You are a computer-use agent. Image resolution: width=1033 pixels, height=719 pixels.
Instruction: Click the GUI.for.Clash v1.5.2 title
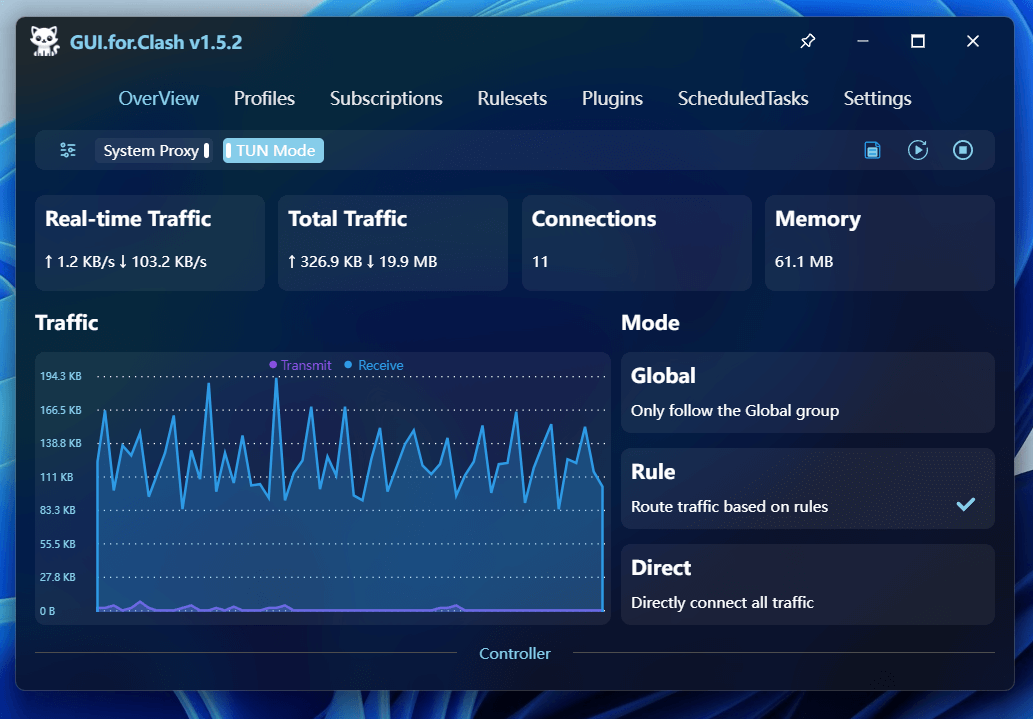click(x=156, y=42)
